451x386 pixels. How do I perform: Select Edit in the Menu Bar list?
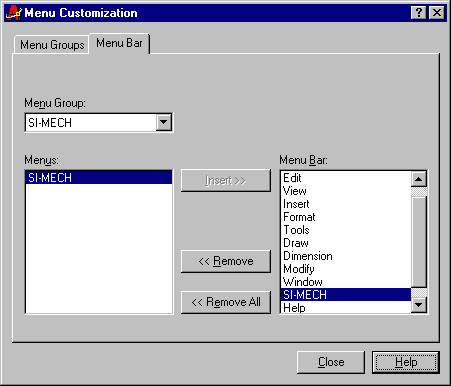pyautogui.click(x=346, y=178)
